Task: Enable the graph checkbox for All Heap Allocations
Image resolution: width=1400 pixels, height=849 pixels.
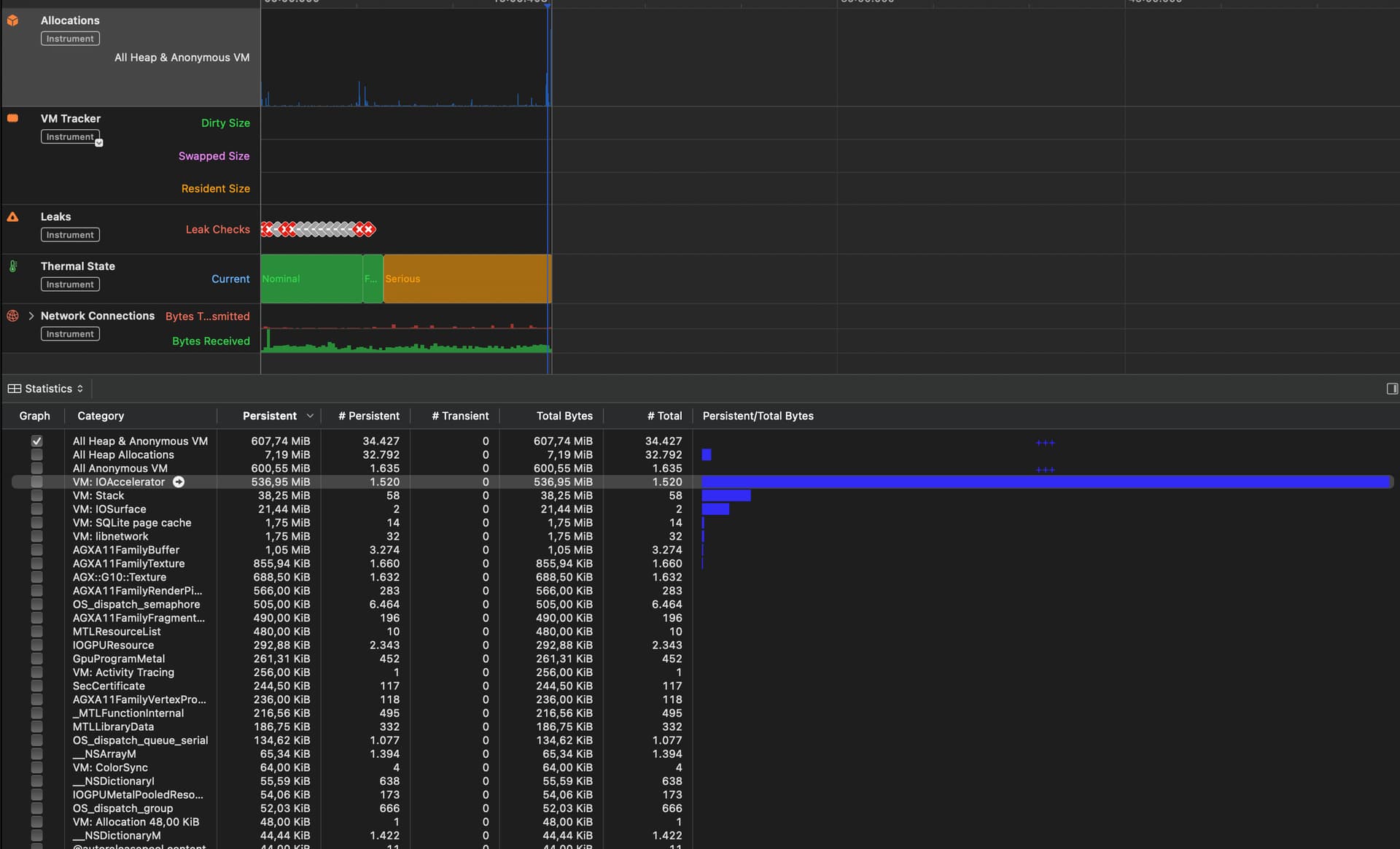Action: 36,454
